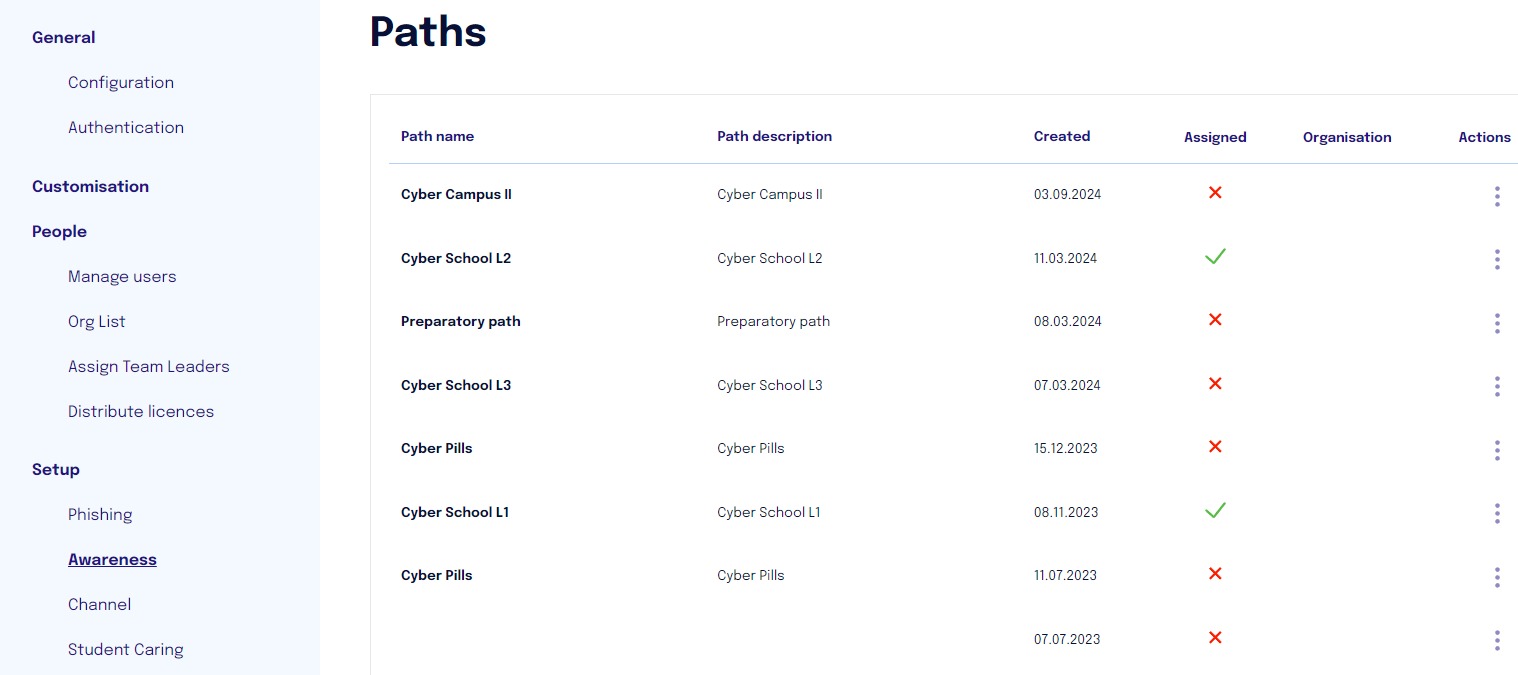This screenshot has width=1518, height=675.
Task: Open Channel setup page
Action: [x=100, y=605]
